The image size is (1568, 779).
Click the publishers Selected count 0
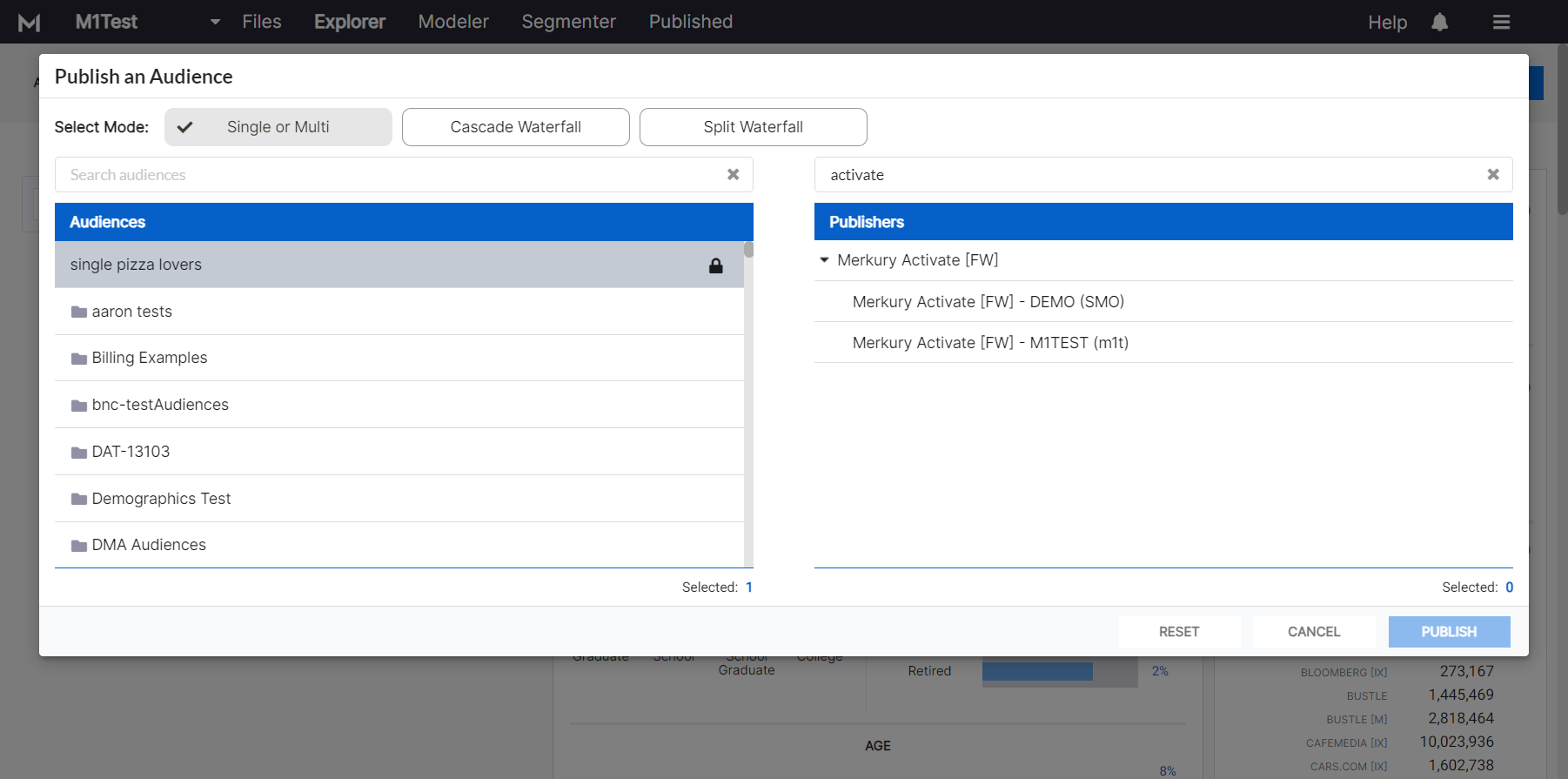tap(1509, 588)
